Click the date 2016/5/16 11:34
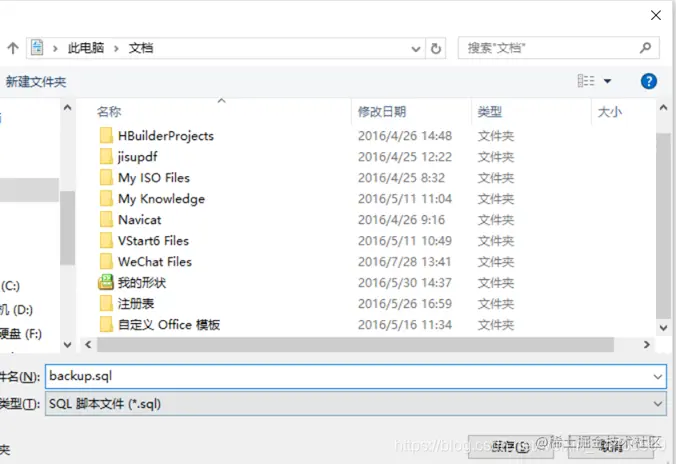 (x=404, y=325)
